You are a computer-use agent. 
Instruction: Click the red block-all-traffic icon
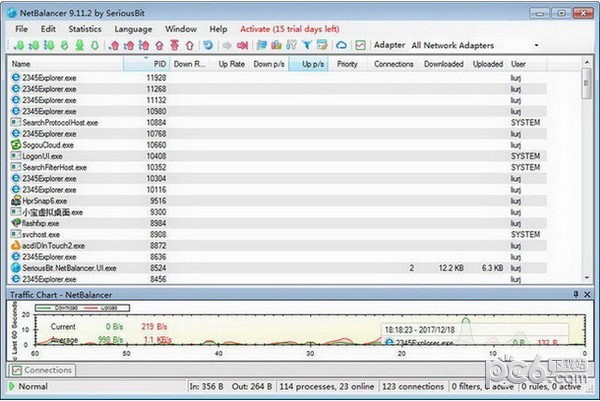pyautogui.click(x=242, y=46)
